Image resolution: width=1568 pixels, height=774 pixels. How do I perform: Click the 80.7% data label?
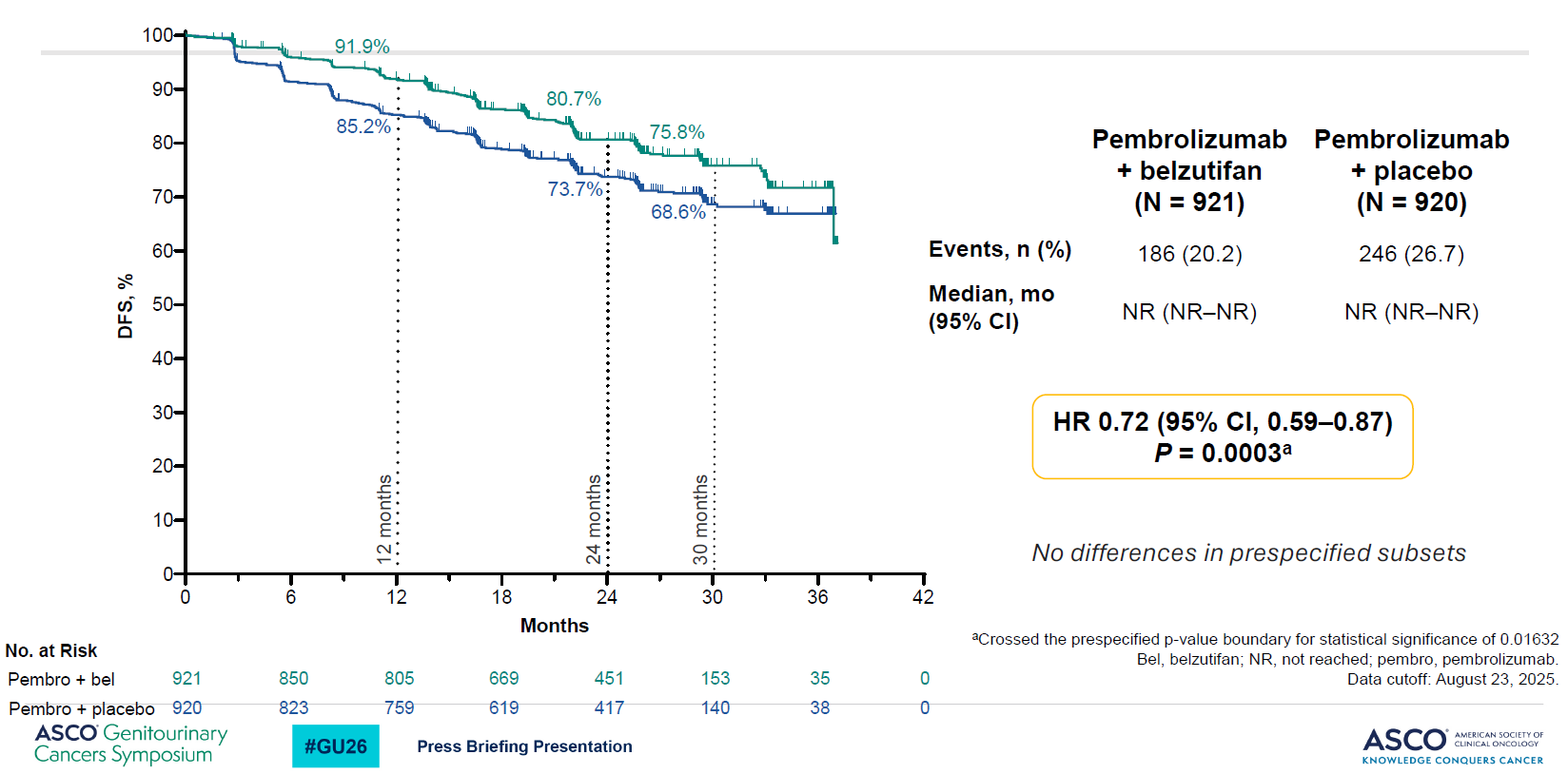click(573, 99)
